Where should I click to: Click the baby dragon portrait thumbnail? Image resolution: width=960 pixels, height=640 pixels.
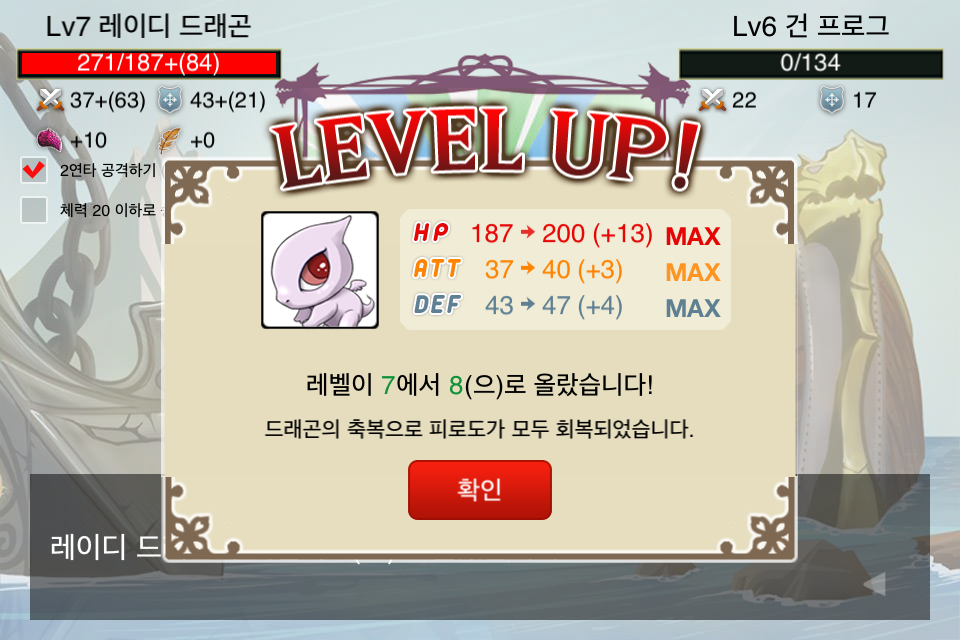320,270
